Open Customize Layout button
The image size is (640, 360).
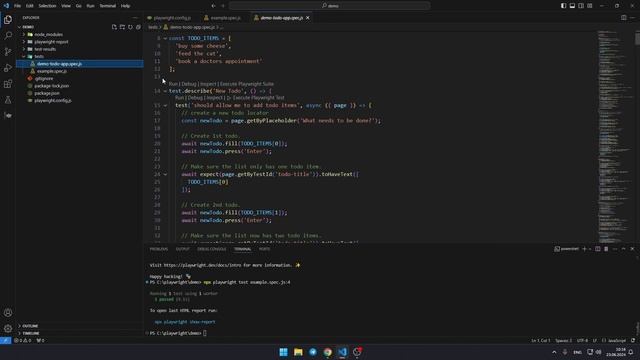(590, 6)
